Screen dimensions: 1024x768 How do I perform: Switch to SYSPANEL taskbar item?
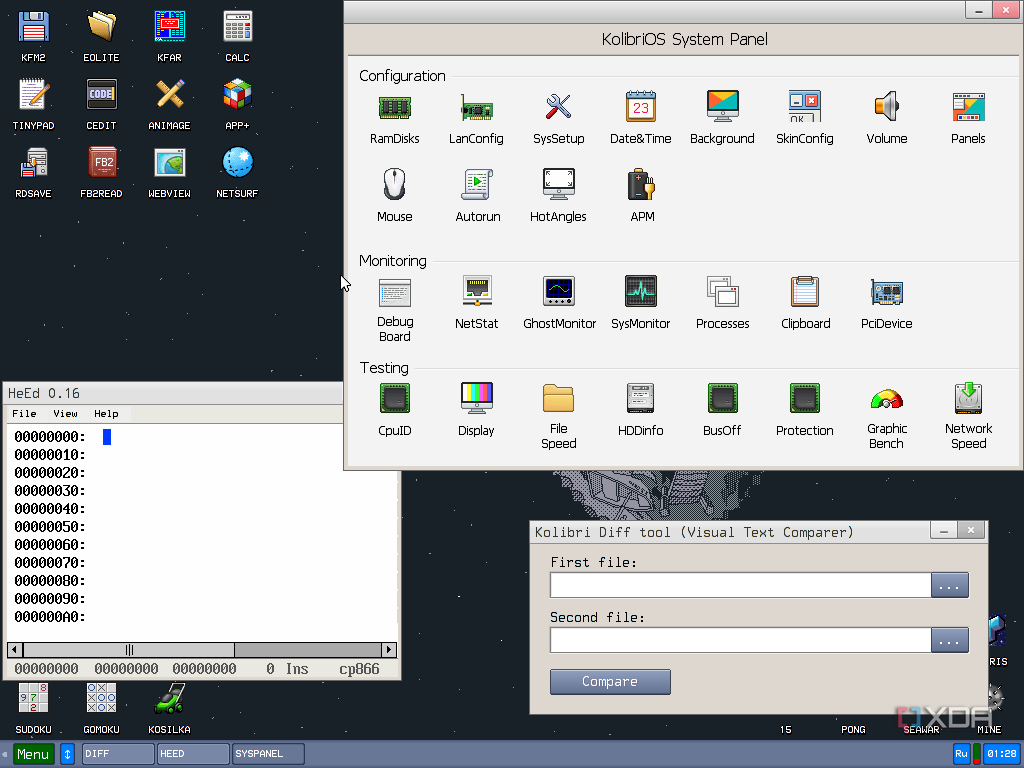(268, 754)
